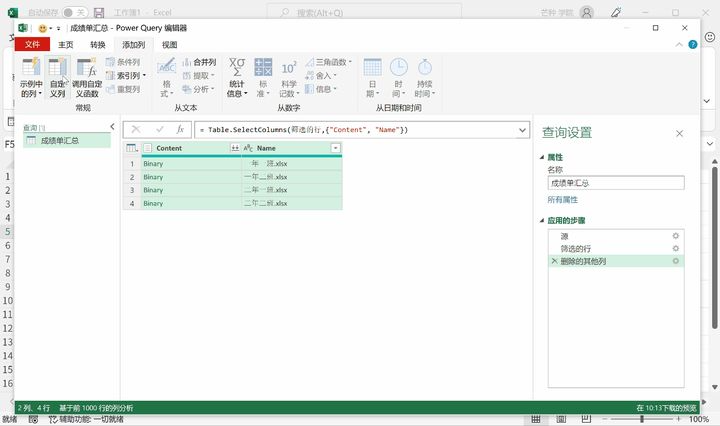Click Merge Columns (合并列)
Image resolution: width=720 pixels, height=426 pixels.
199,62
